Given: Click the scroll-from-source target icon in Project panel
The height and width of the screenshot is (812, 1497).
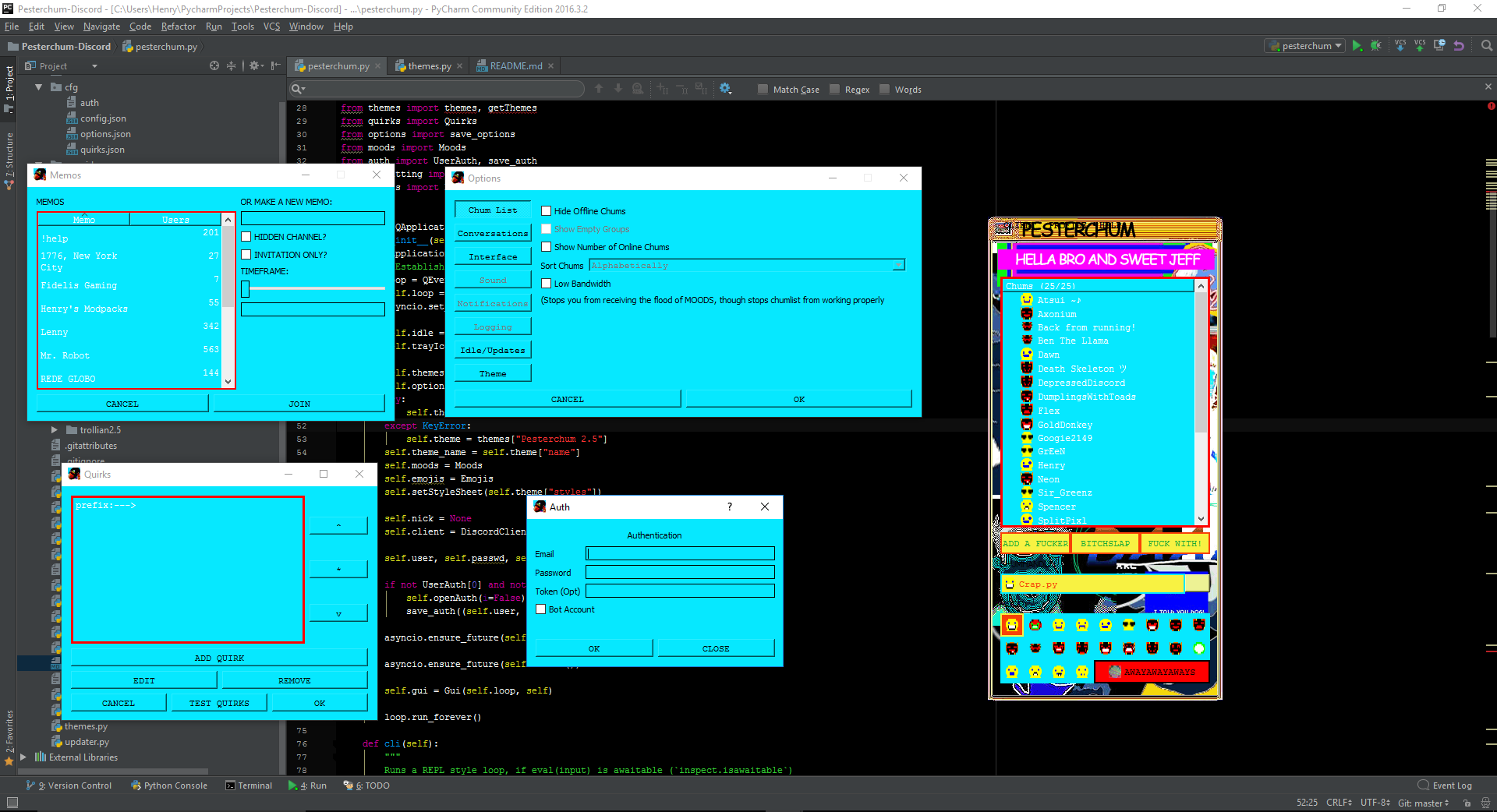Looking at the screenshot, I should pyautogui.click(x=214, y=66).
